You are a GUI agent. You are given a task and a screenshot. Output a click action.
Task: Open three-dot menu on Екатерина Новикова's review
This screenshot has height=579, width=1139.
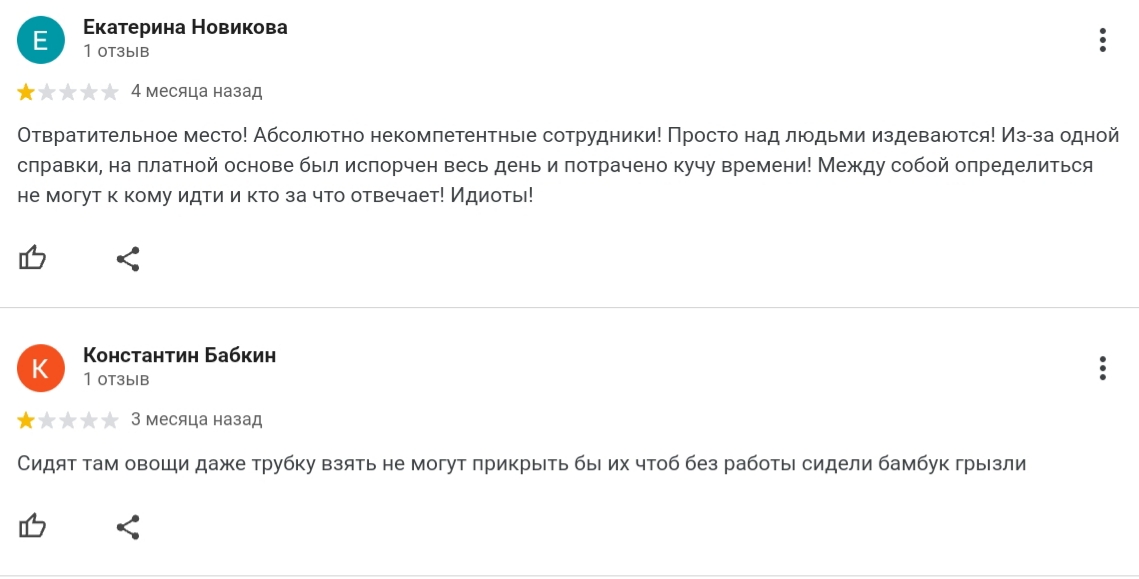click(x=1102, y=40)
